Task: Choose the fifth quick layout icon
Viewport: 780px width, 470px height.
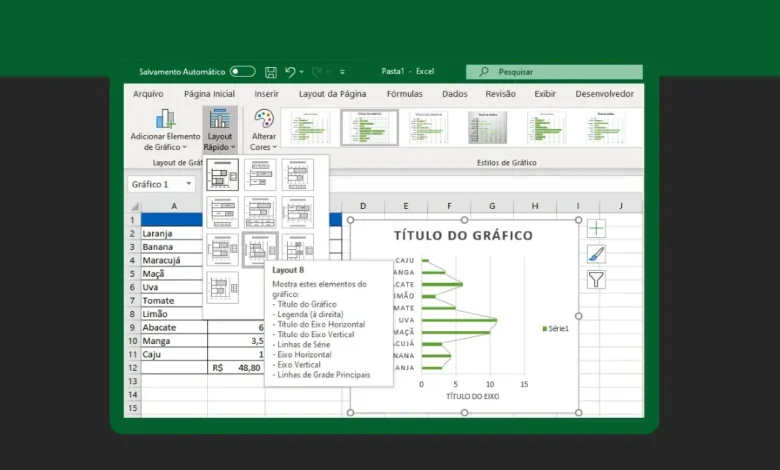Action: tap(260, 212)
